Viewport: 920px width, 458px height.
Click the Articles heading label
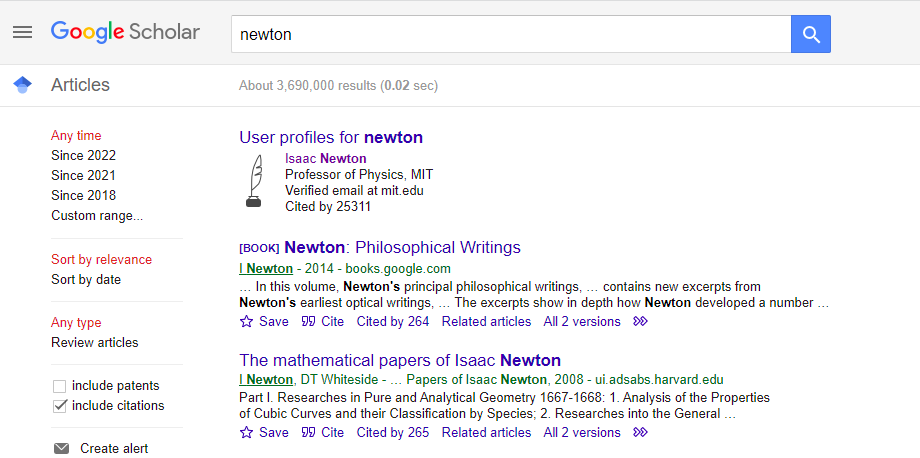click(x=80, y=85)
